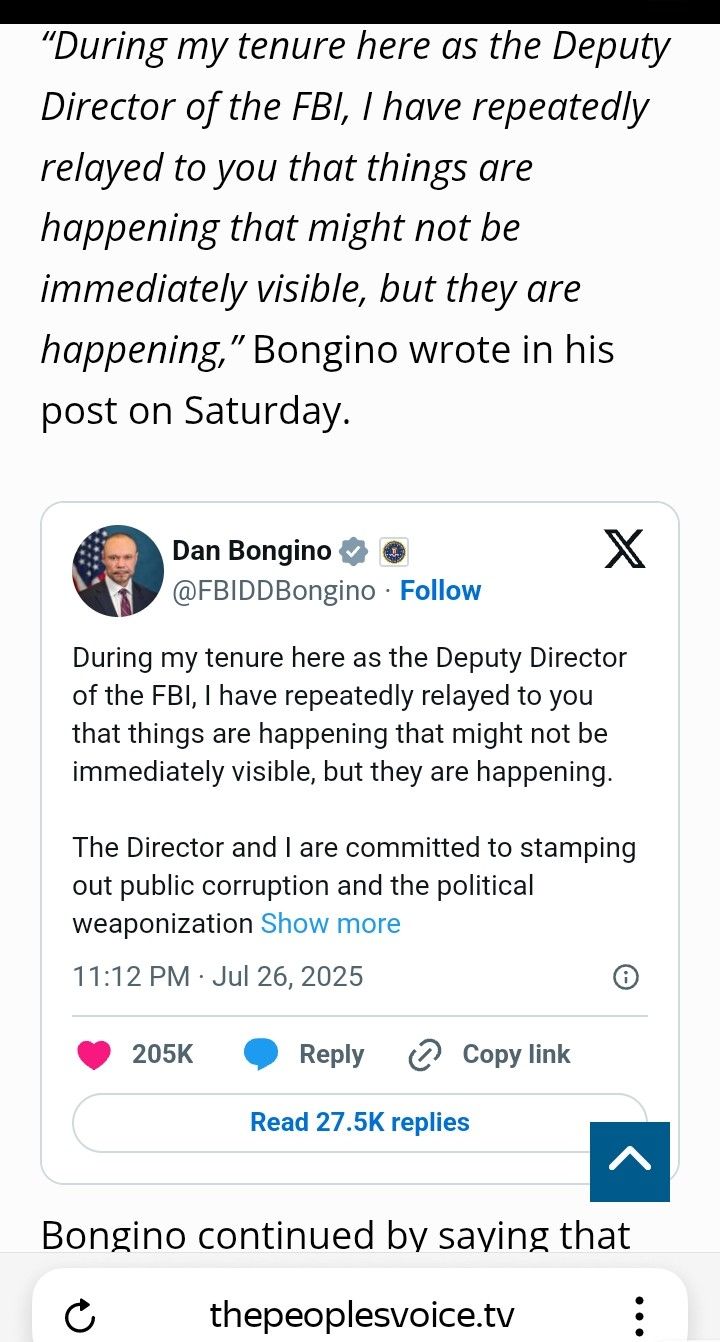Click the Reply label text
Screen dimensions: 720x1342
point(331,1054)
